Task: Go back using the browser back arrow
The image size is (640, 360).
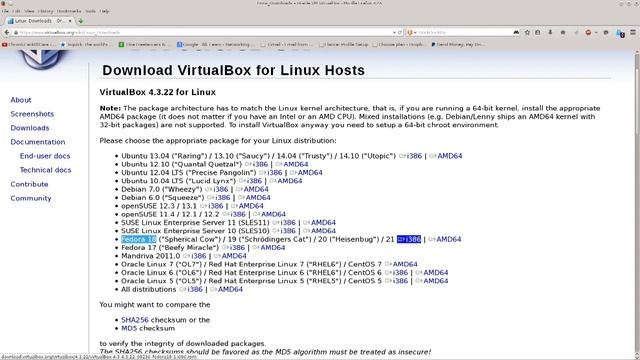Action: pos(7,32)
